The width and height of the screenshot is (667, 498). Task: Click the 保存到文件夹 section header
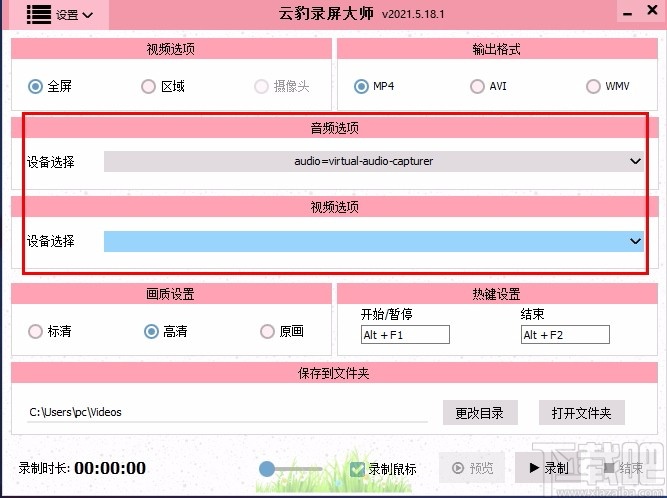pos(334,373)
